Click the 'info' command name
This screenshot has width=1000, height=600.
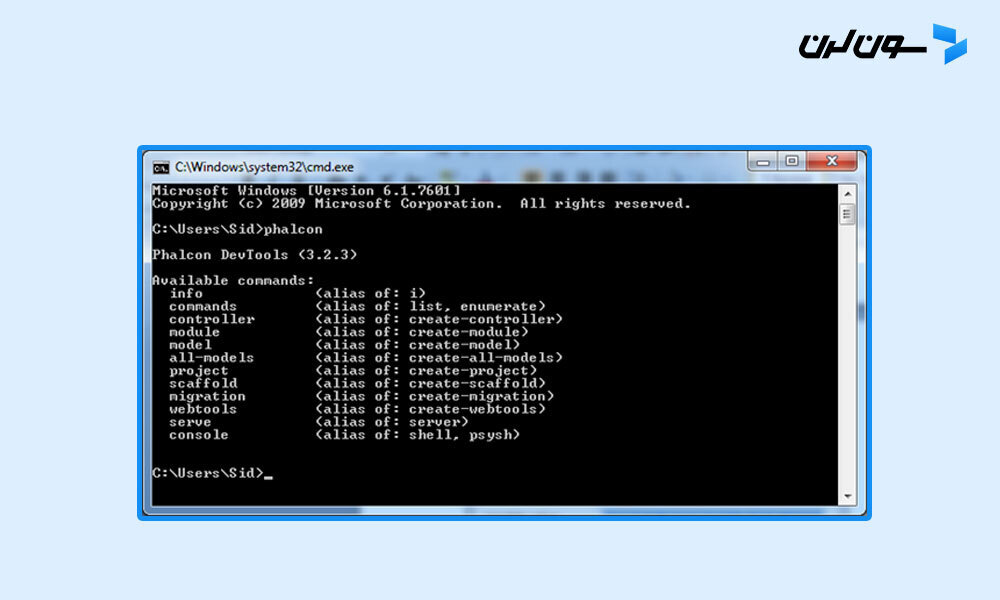pyautogui.click(x=186, y=293)
